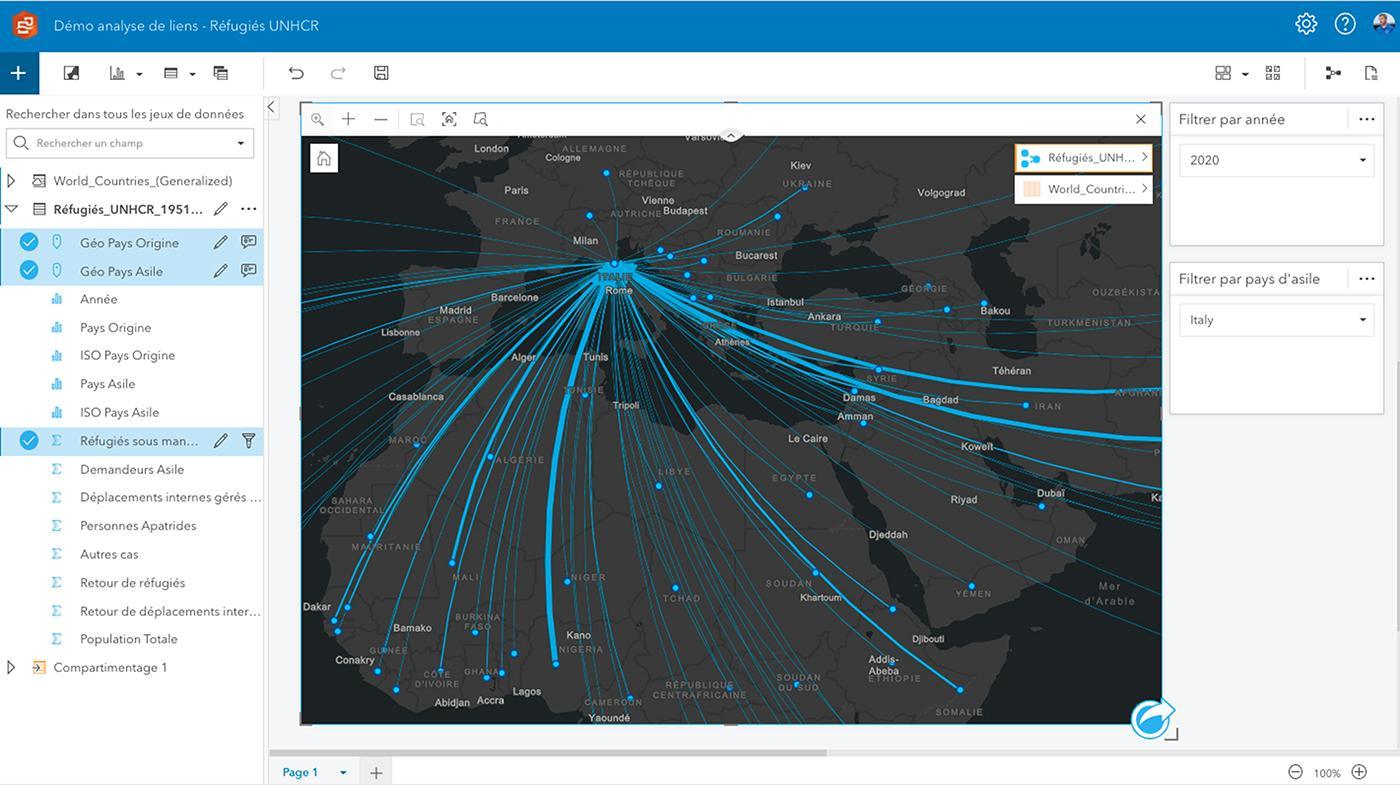This screenshot has width=1400, height=785.
Task: Open the asylum country dropdown showing Italy
Action: [1277, 320]
